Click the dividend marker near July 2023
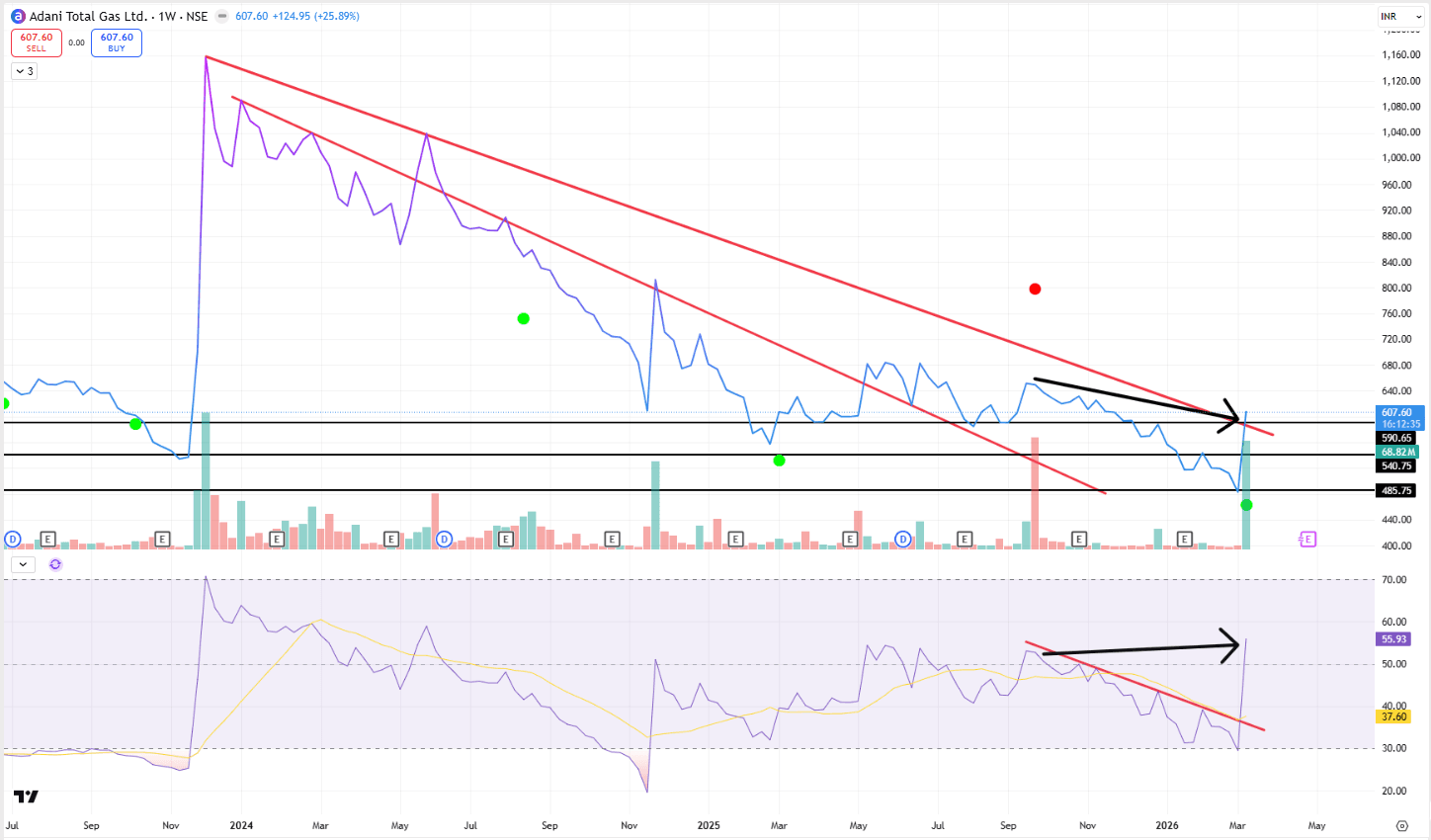This screenshot has height=840, width=1431. [13, 539]
